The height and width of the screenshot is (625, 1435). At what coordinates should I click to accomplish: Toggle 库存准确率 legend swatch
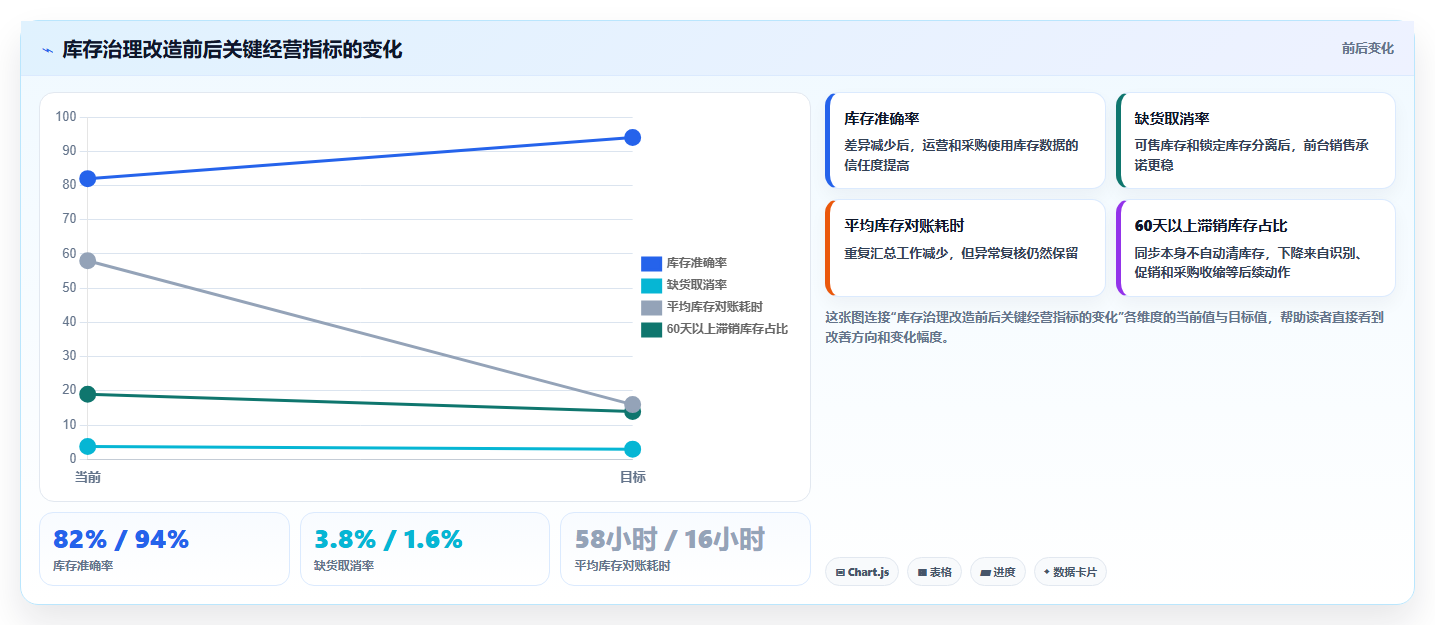click(651, 263)
